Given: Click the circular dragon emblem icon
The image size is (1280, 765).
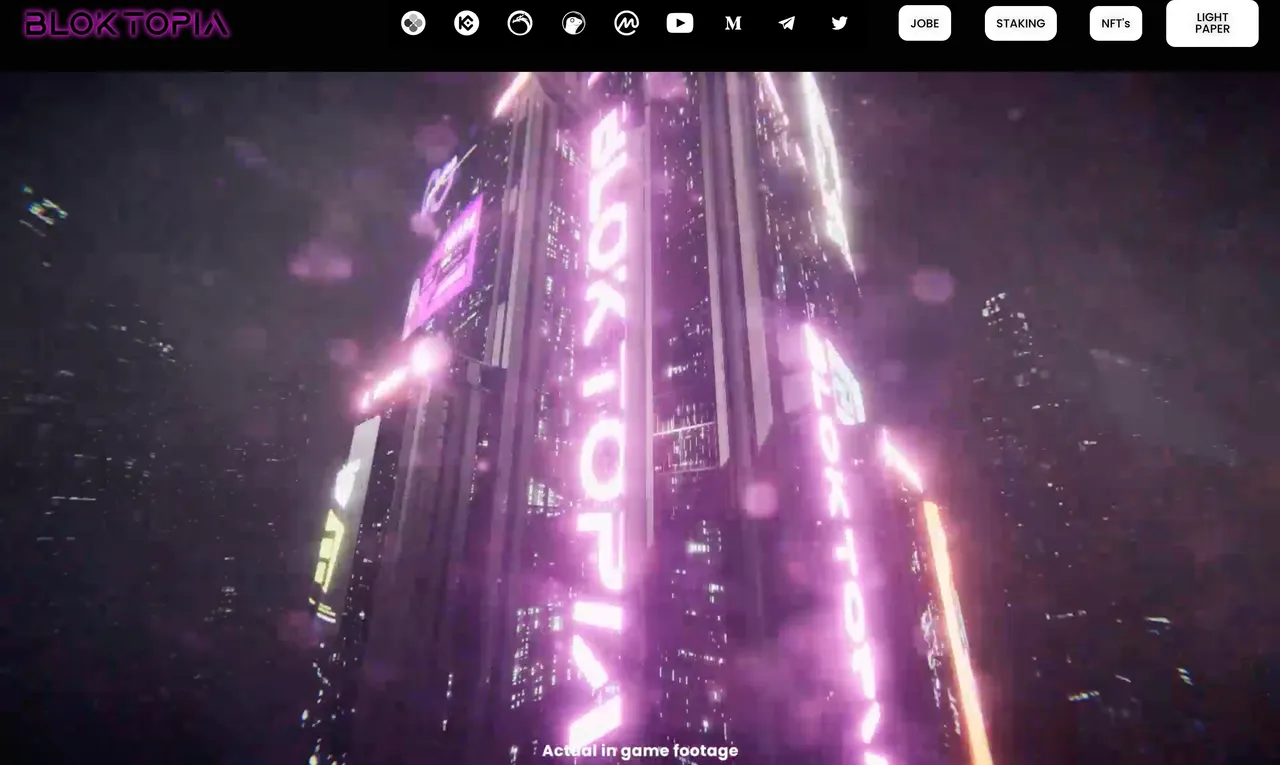Looking at the screenshot, I should [520, 23].
